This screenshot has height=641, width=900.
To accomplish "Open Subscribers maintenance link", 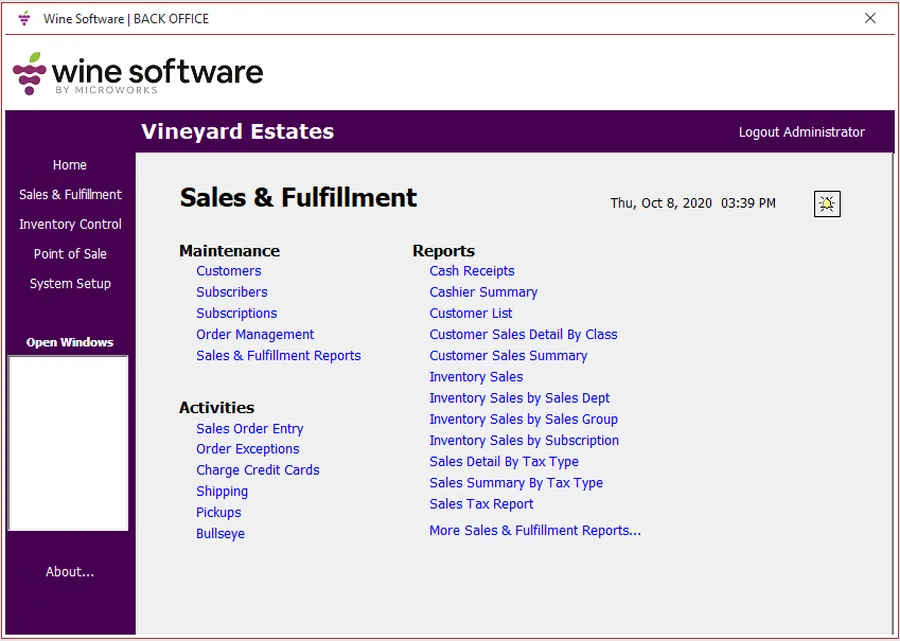I will pos(232,292).
